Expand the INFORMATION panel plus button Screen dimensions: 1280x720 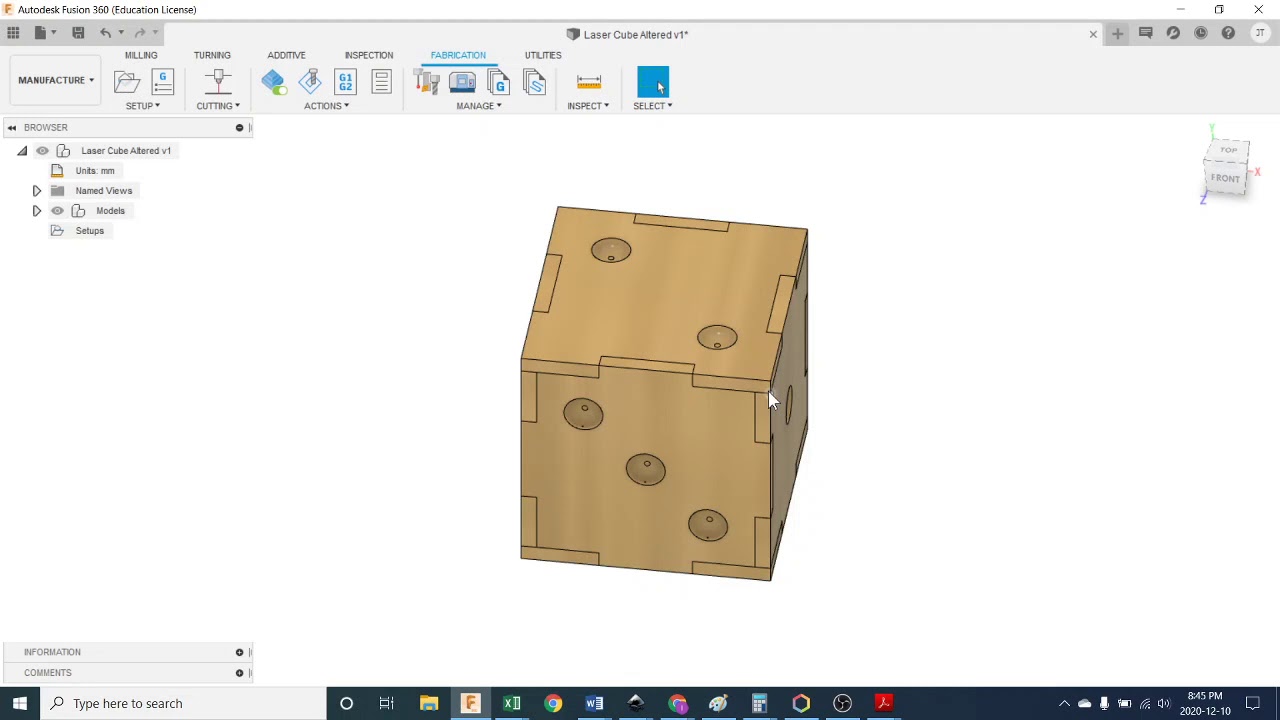tap(239, 652)
